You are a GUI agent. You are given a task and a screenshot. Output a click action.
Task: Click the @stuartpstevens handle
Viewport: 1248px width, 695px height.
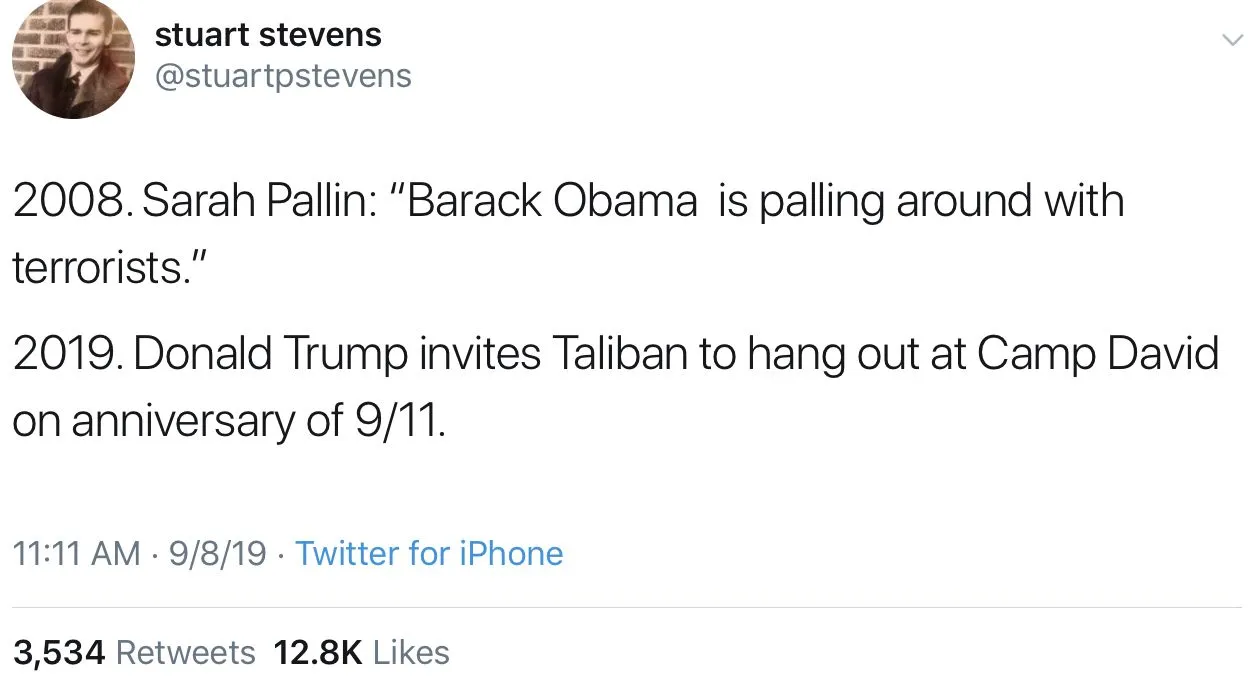tap(283, 76)
